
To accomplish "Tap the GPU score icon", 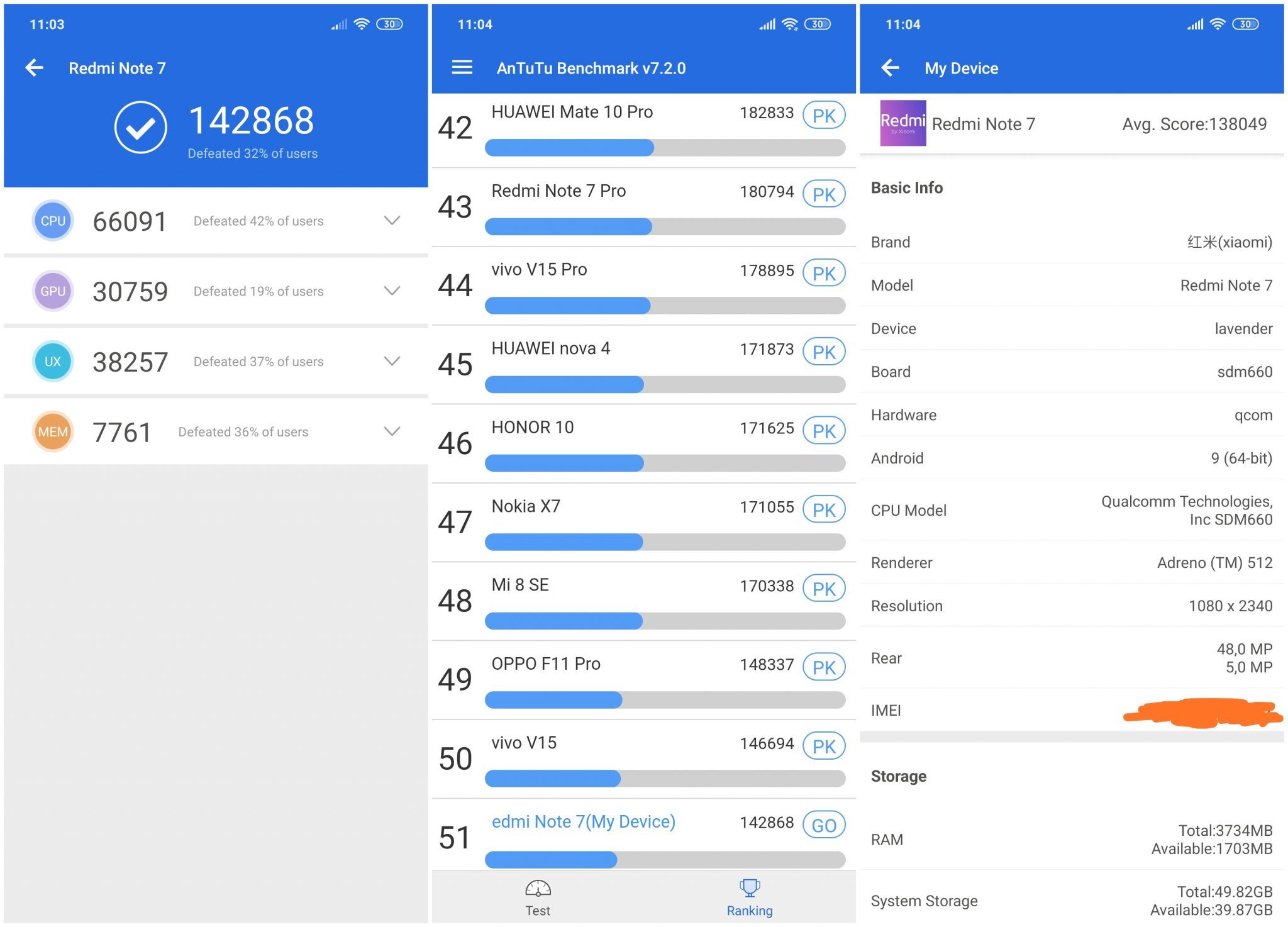I will pyautogui.click(x=53, y=291).
